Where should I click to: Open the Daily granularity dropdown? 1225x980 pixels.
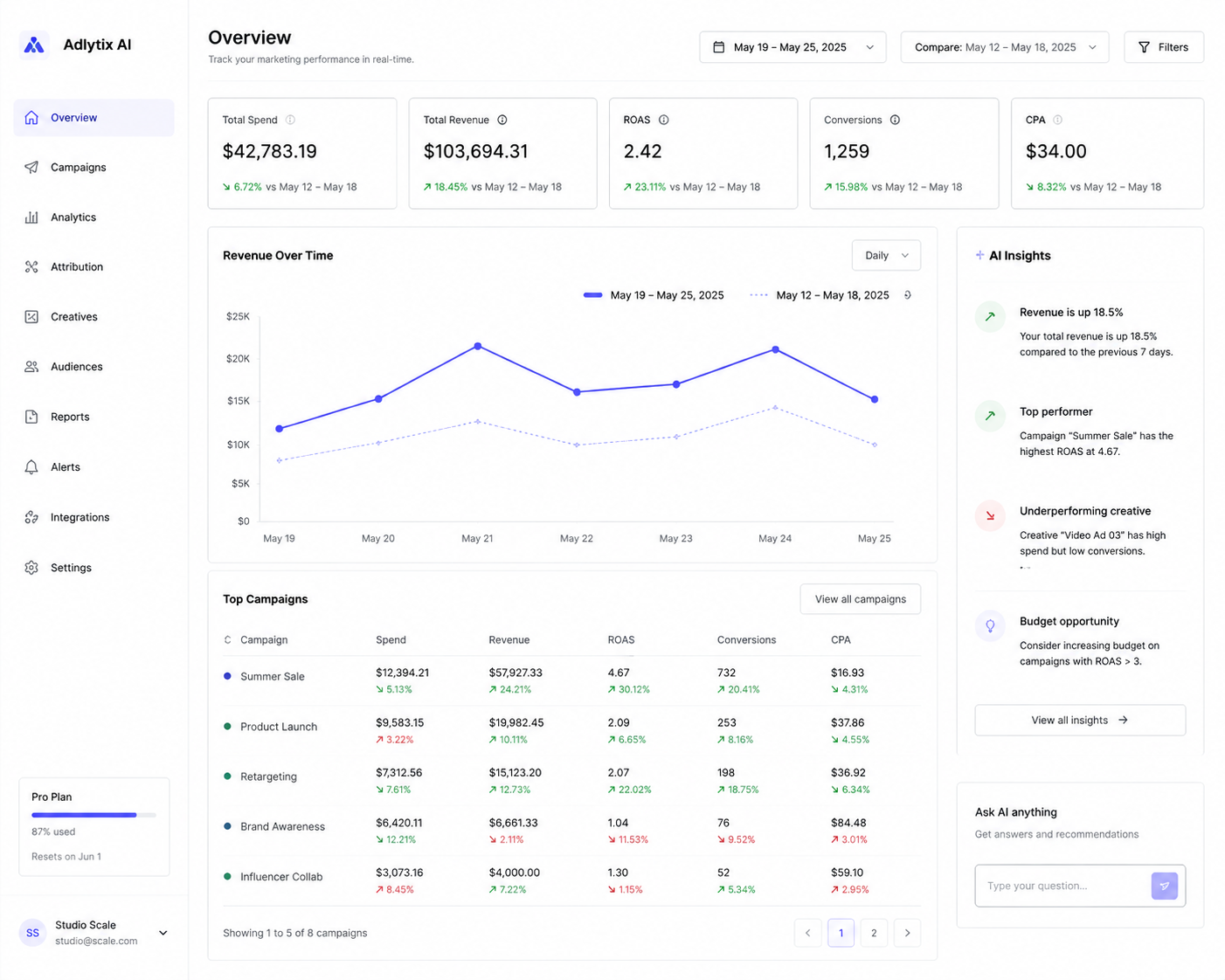pyautogui.click(x=886, y=255)
